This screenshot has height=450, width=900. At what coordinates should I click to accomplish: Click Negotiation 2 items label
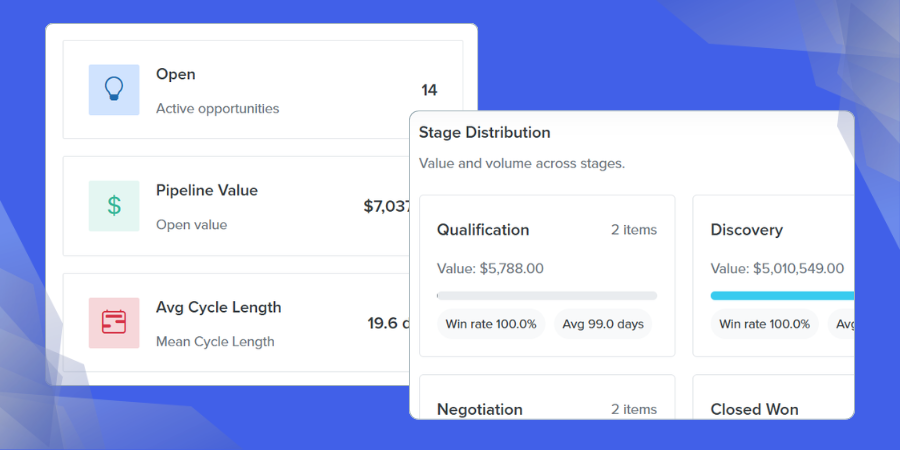[634, 409]
